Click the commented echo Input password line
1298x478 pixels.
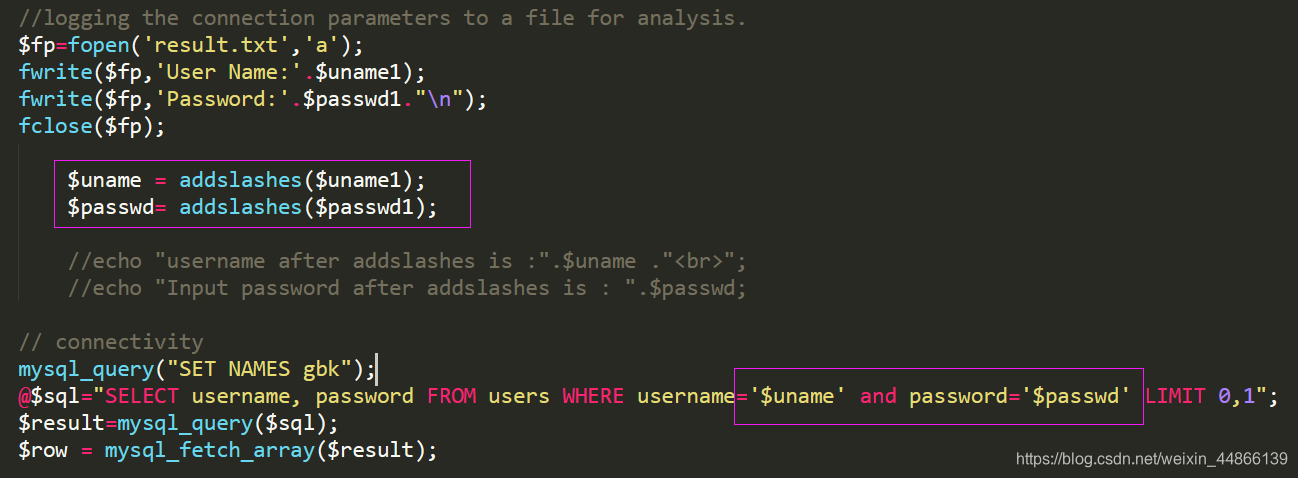(407, 289)
